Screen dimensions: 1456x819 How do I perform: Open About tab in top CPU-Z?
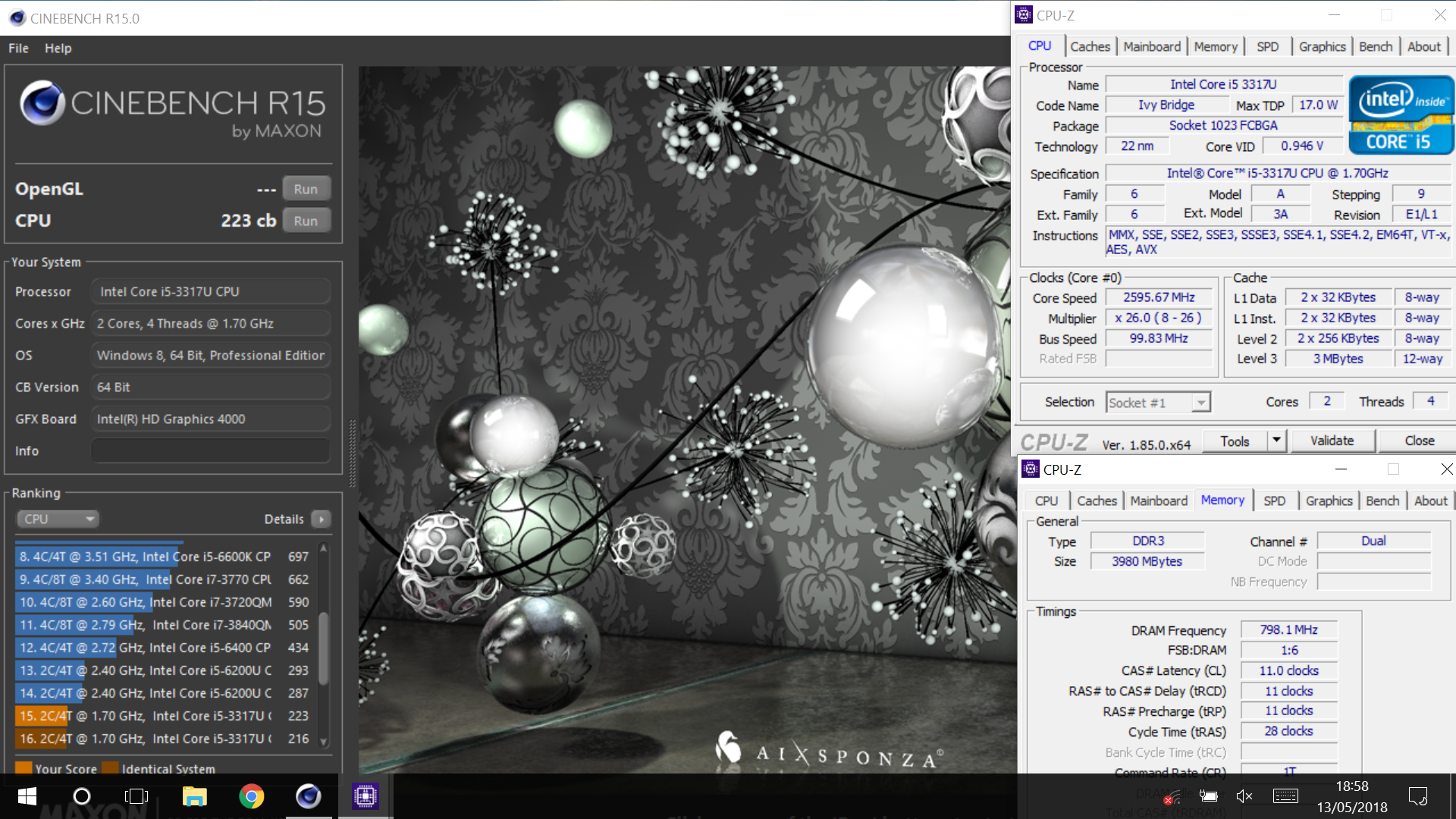point(1424,46)
